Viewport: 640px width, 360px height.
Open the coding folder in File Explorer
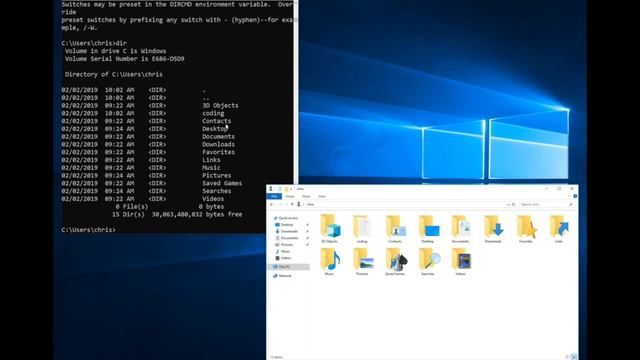tap(362, 229)
